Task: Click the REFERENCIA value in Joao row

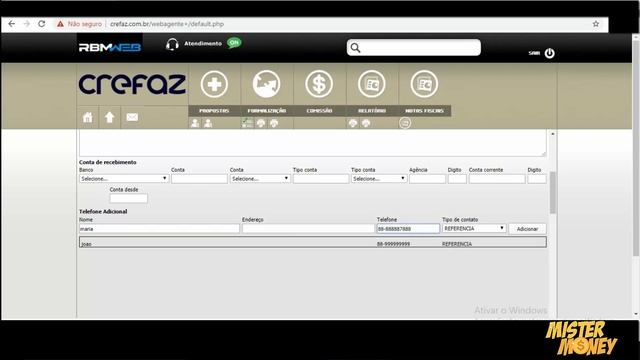Action: (457, 244)
